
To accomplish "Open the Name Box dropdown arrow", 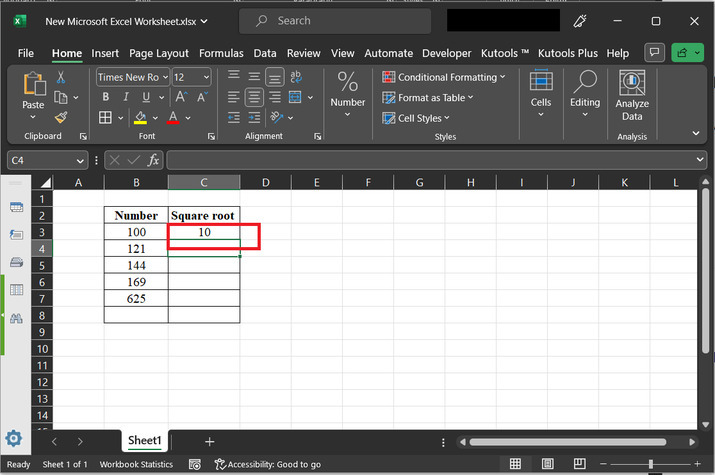I will pyautogui.click(x=80, y=160).
